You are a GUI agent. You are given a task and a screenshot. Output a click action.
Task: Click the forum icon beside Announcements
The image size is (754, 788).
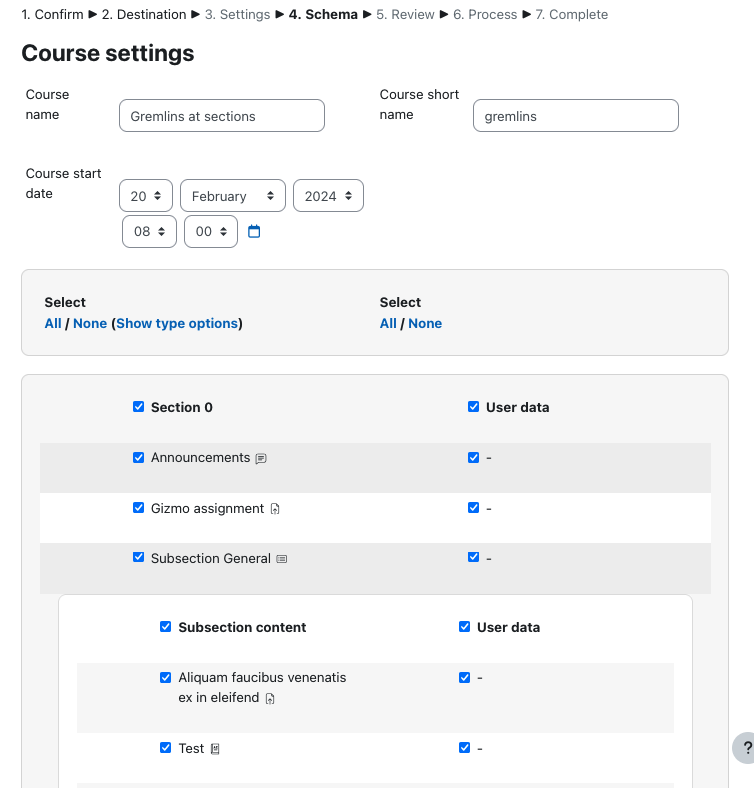(261, 458)
